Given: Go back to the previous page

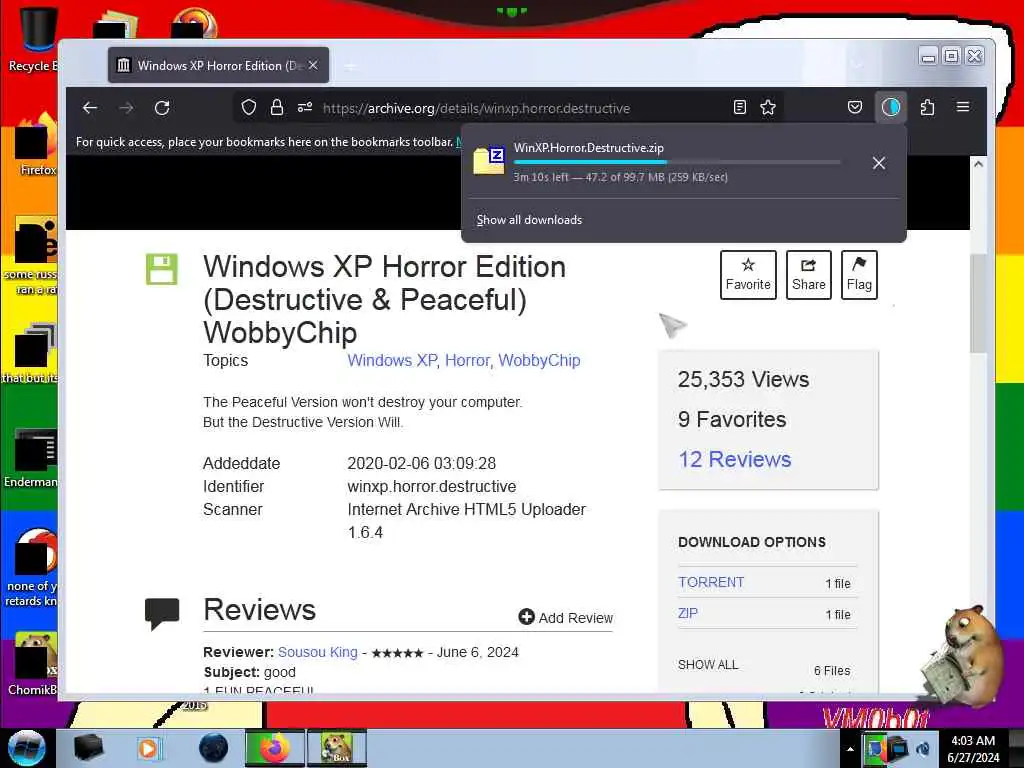Looking at the screenshot, I should 90,108.
